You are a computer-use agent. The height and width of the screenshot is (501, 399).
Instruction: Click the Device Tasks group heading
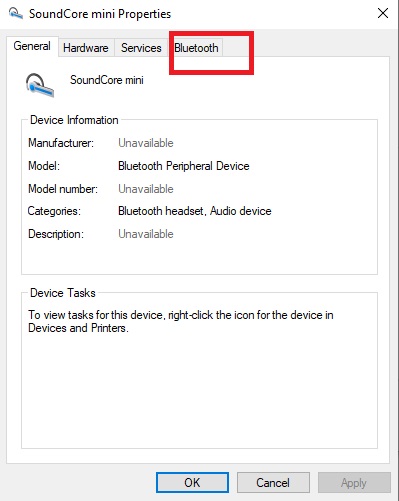[x=63, y=293]
